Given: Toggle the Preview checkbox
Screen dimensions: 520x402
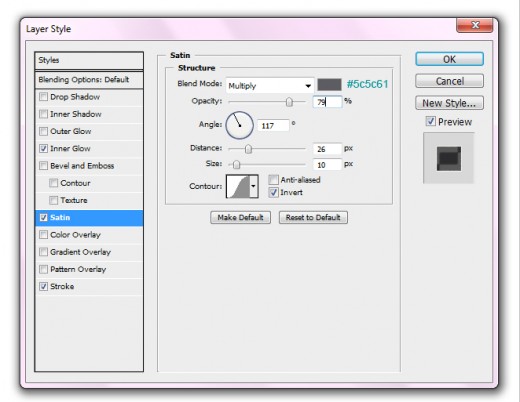Looking at the screenshot, I should [430, 121].
